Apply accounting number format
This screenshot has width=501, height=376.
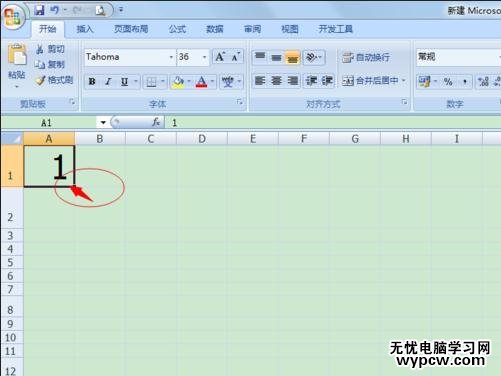(x=425, y=82)
